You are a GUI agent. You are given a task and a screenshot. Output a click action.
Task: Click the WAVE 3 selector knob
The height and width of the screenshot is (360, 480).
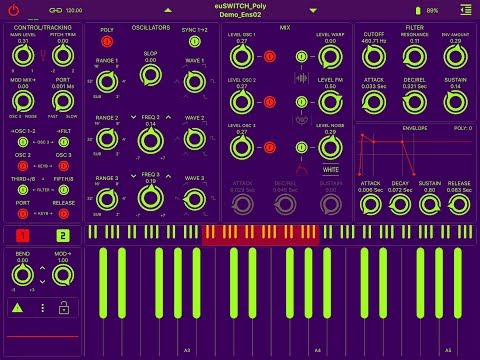tap(195, 199)
